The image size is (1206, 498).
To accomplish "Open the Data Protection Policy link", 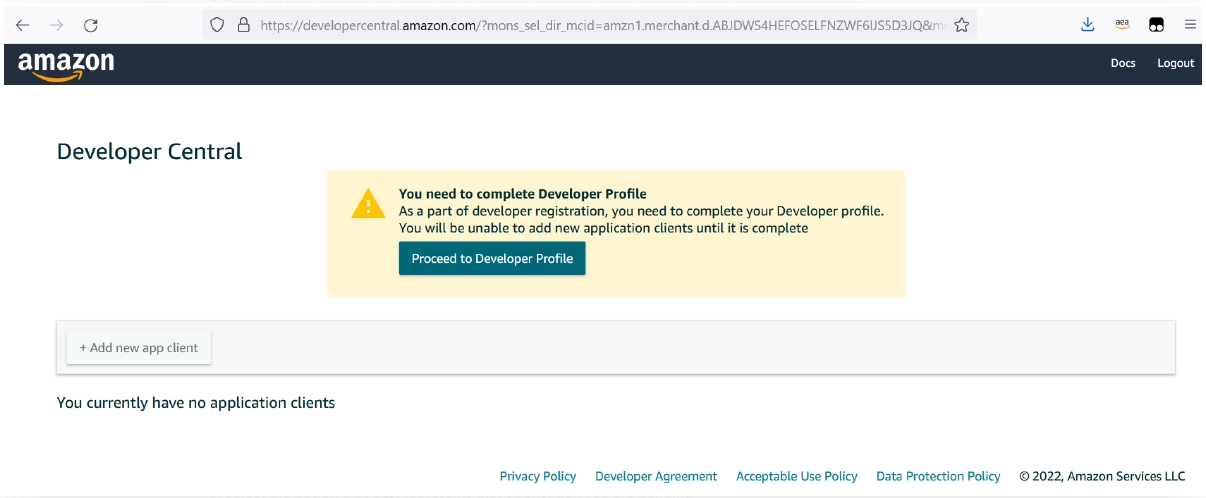I will pos(938,476).
